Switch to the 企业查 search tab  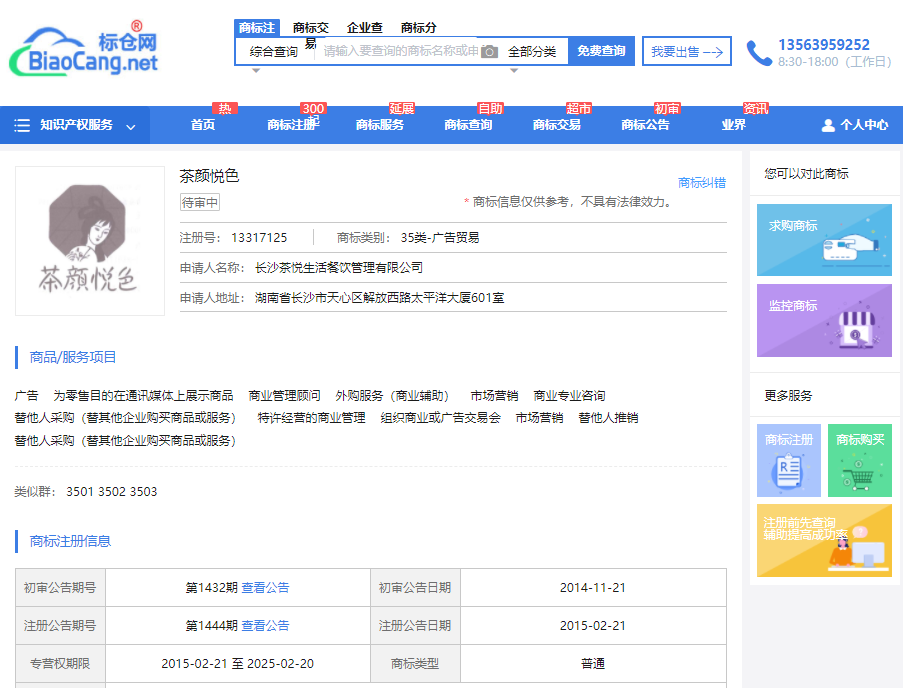coord(365,28)
